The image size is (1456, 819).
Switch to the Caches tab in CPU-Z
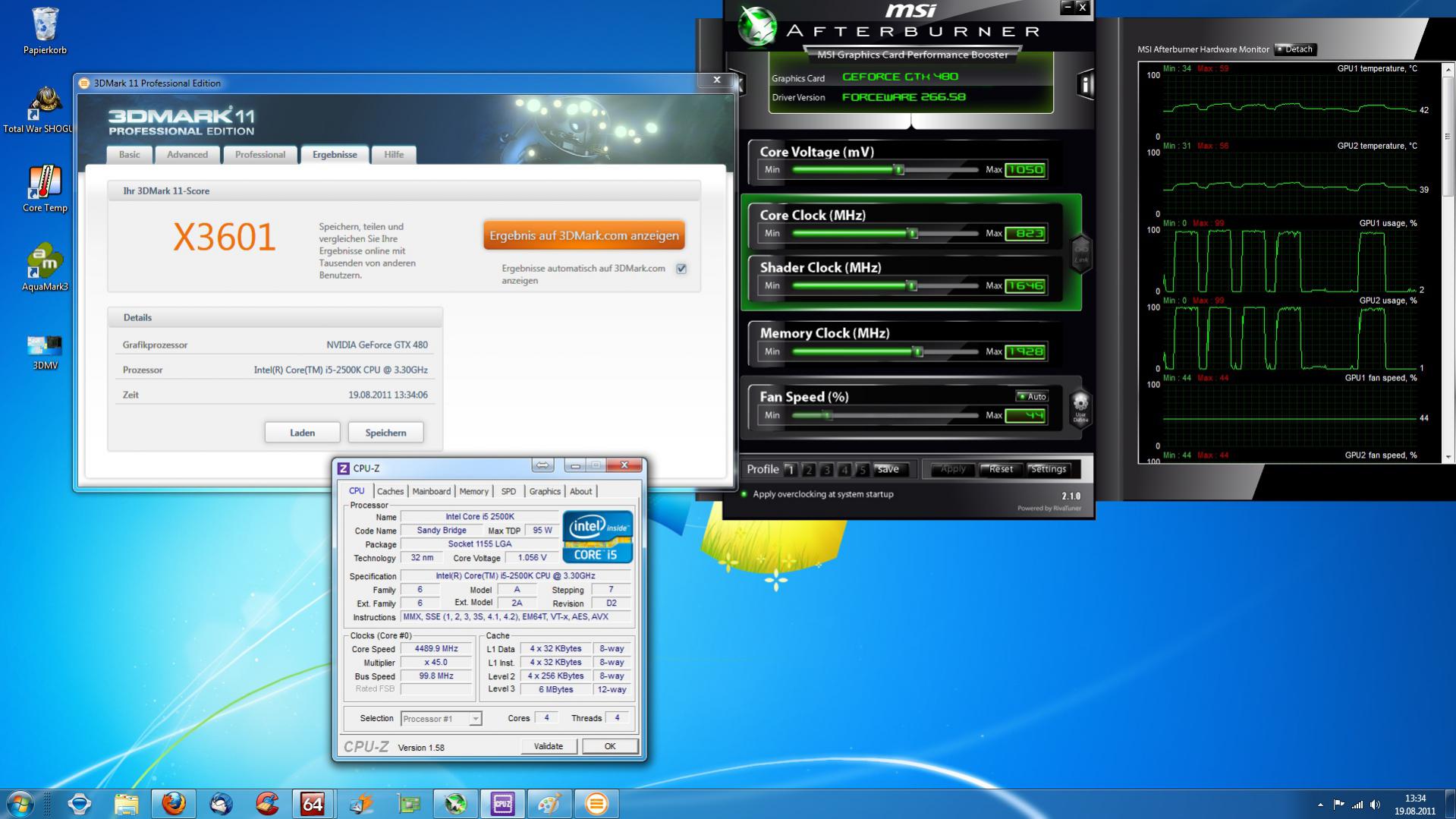pos(390,492)
